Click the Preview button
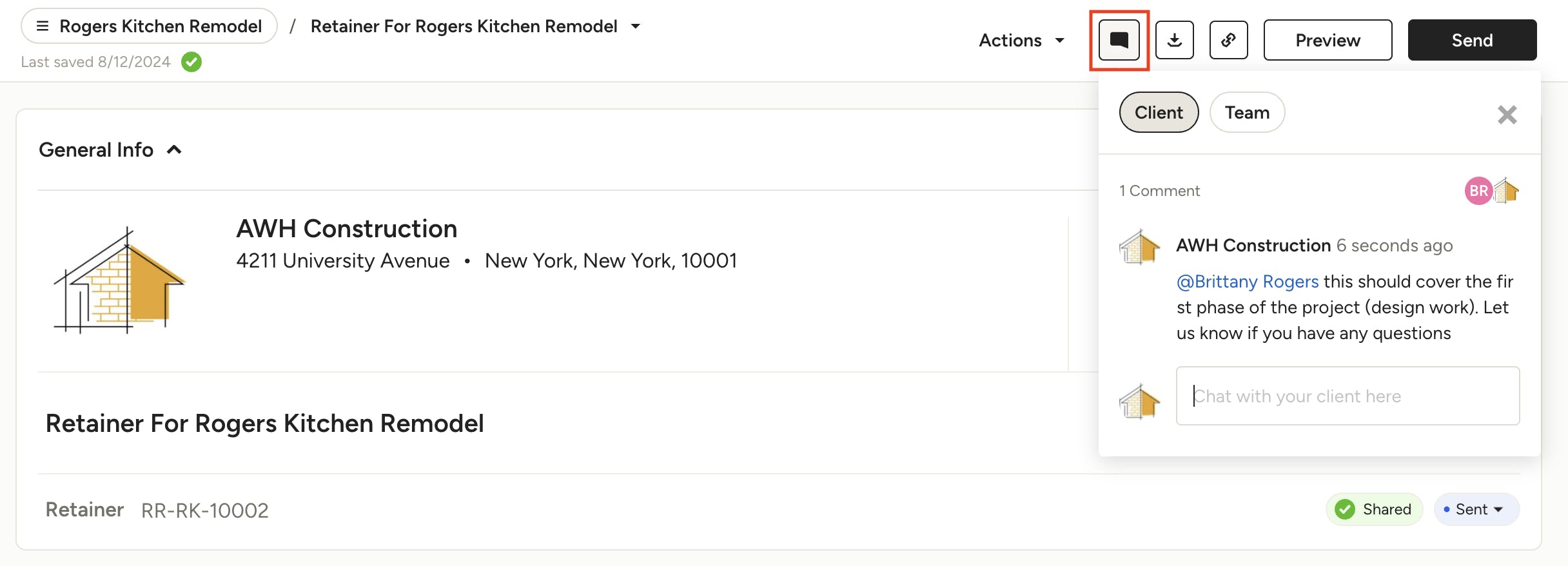This screenshot has width=1568, height=566. pos(1328,40)
